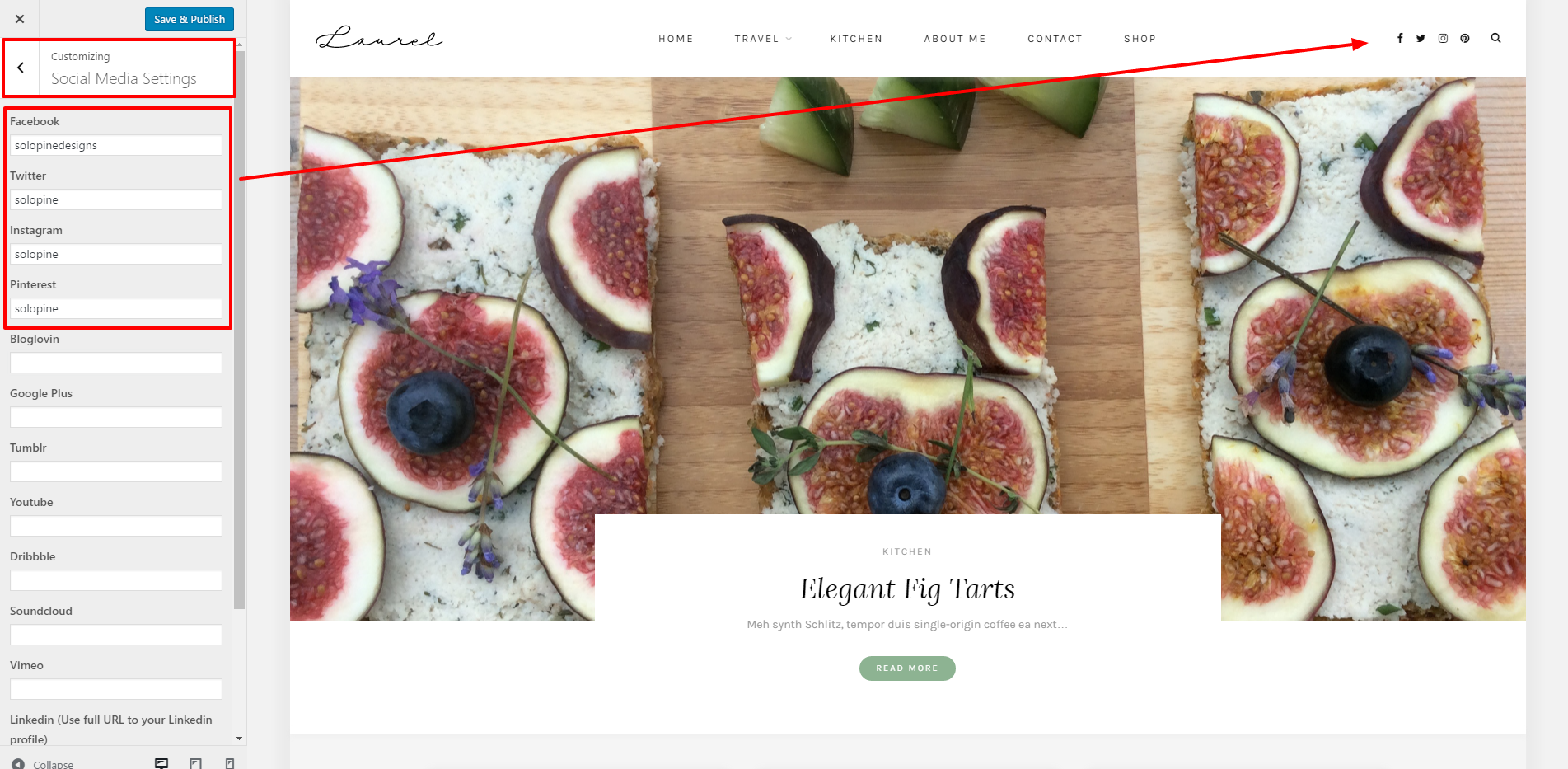Click the READ MORE button
Image resolution: width=1568 pixels, height=769 pixels.
click(x=907, y=668)
